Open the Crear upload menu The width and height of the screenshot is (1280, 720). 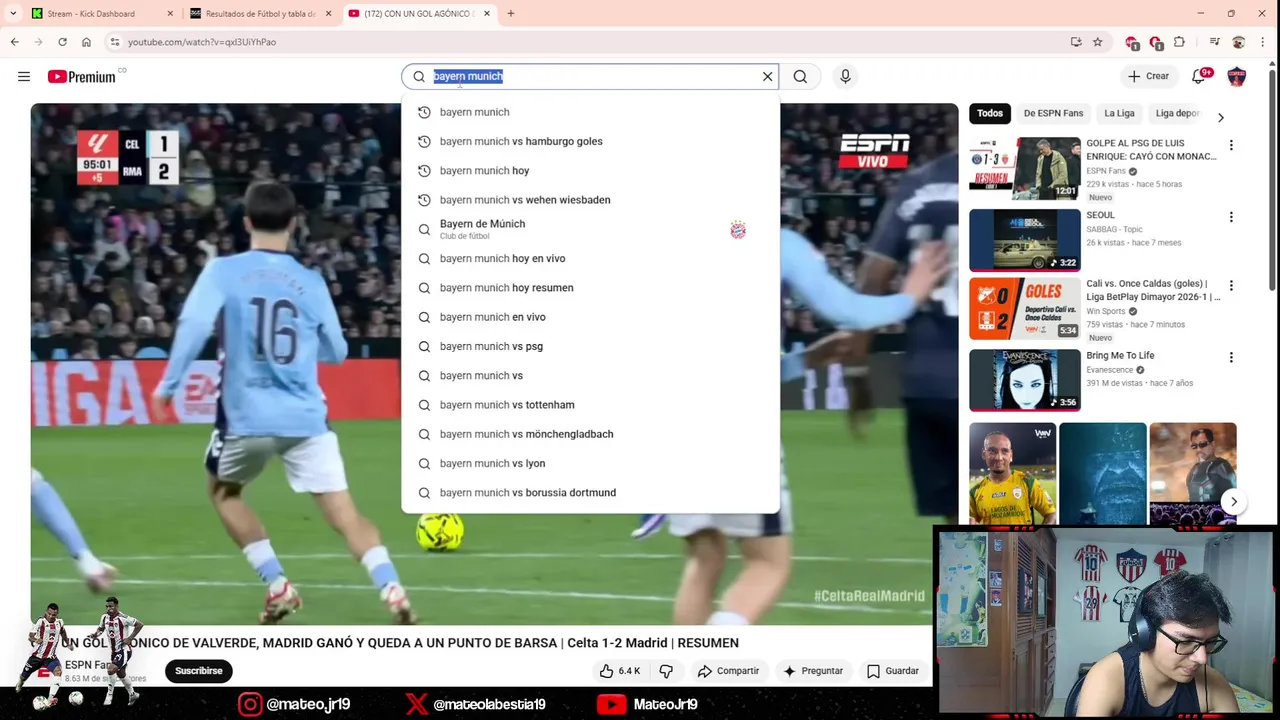coord(1148,76)
